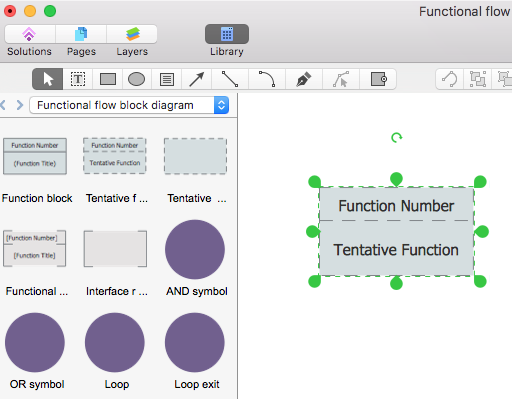Click the top-left corner green handle

[x=315, y=182]
